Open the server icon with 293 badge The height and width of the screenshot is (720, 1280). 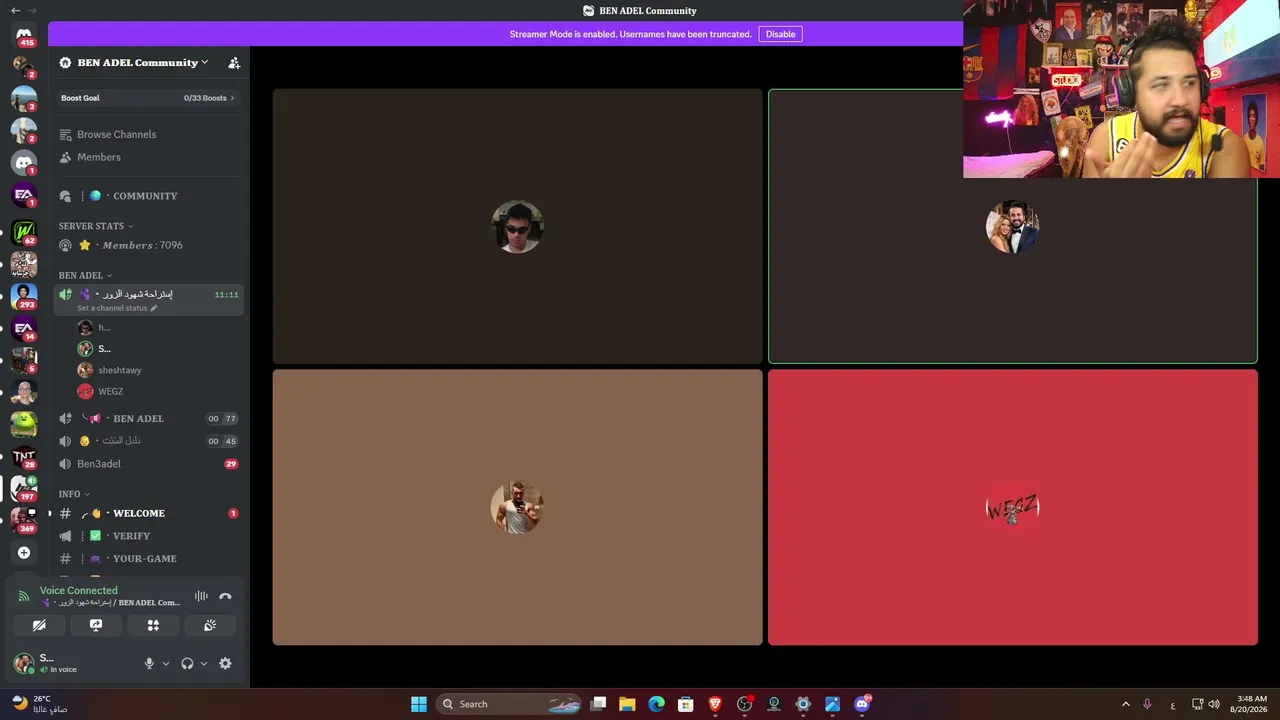pyautogui.click(x=24, y=296)
